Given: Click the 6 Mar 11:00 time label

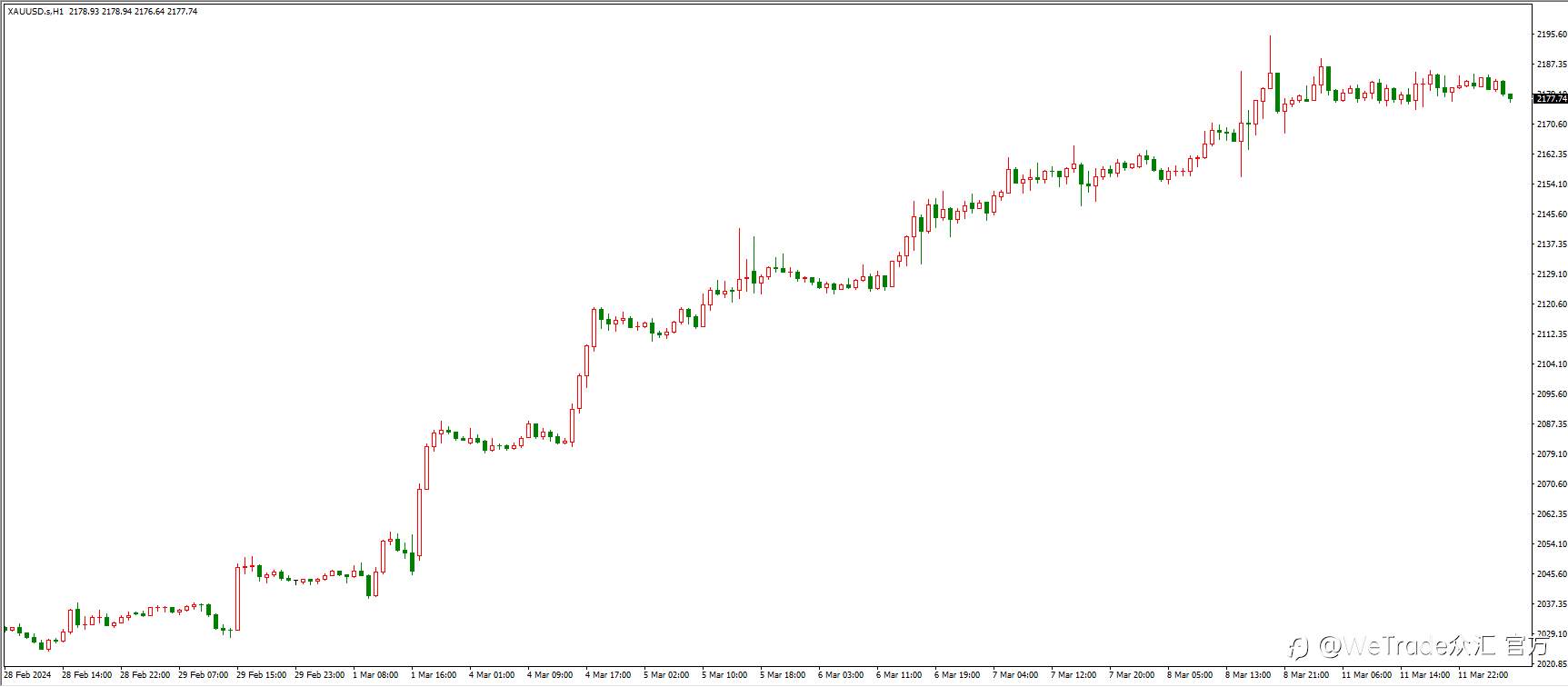Looking at the screenshot, I should (x=899, y=675).
